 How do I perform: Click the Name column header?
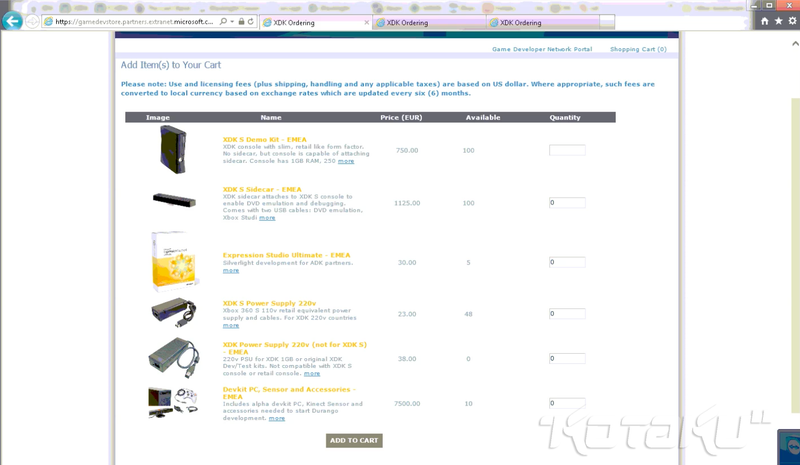click(271, 117)
